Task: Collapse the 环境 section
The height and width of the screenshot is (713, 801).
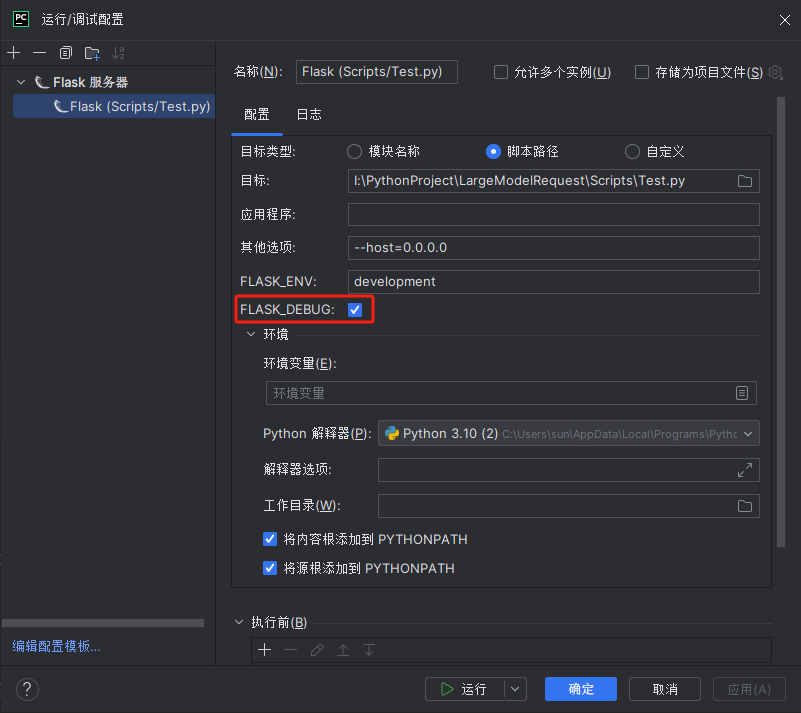Action: click(x=251, y=334)
